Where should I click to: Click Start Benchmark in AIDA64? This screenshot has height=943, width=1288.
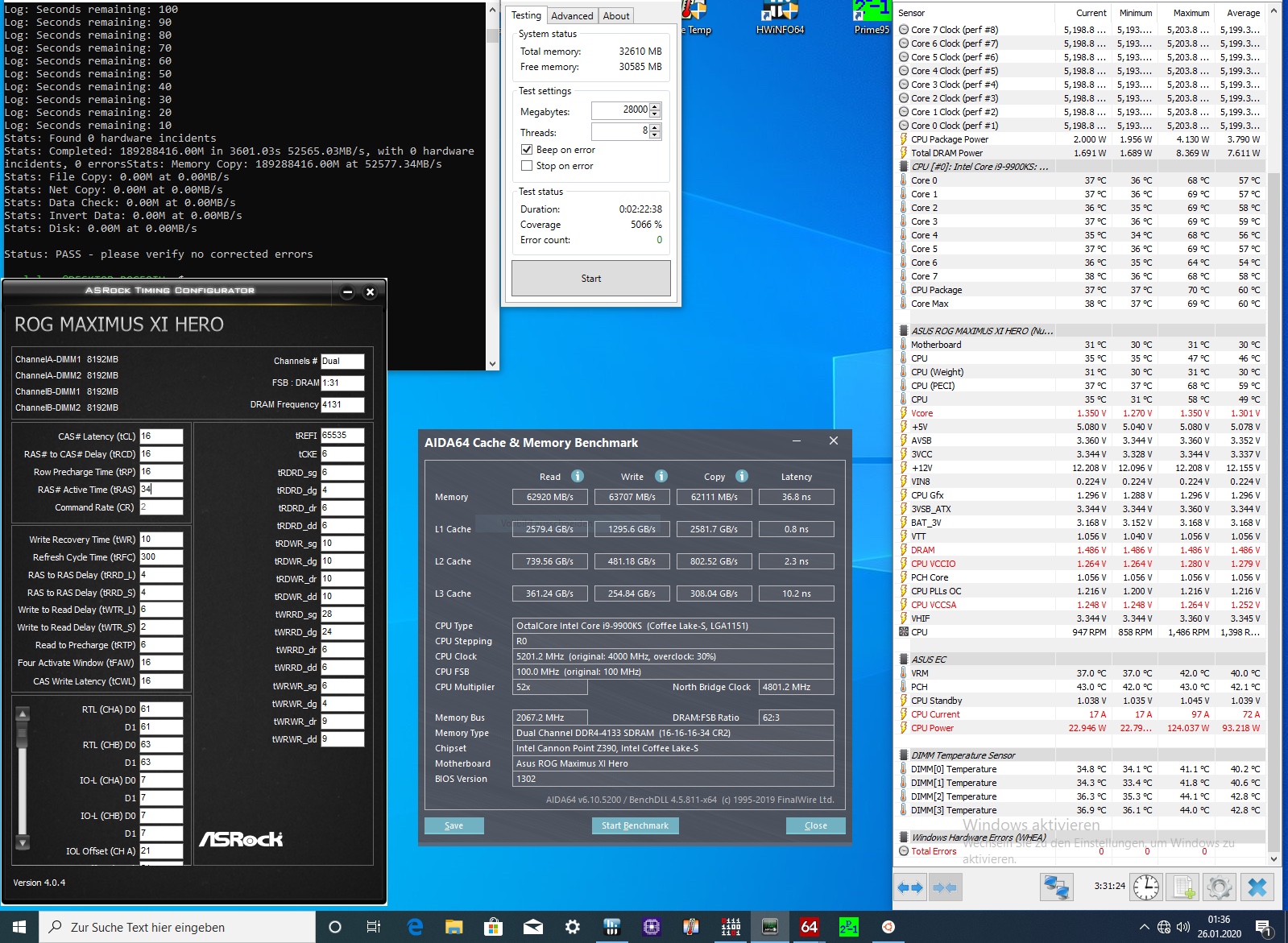[x=636, y=825]
